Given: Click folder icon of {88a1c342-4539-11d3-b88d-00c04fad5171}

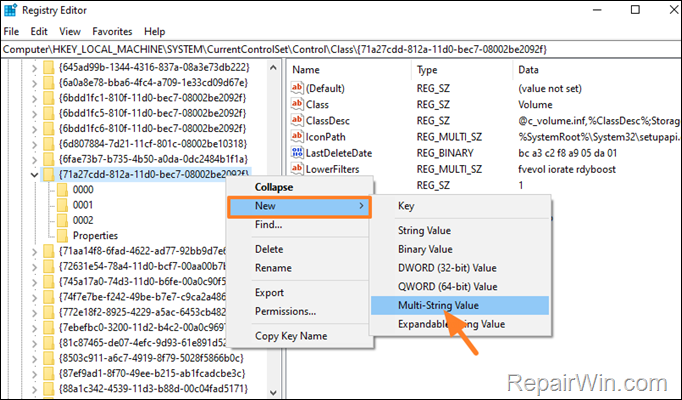Looking at the screenshot, I should coord(49,388).
